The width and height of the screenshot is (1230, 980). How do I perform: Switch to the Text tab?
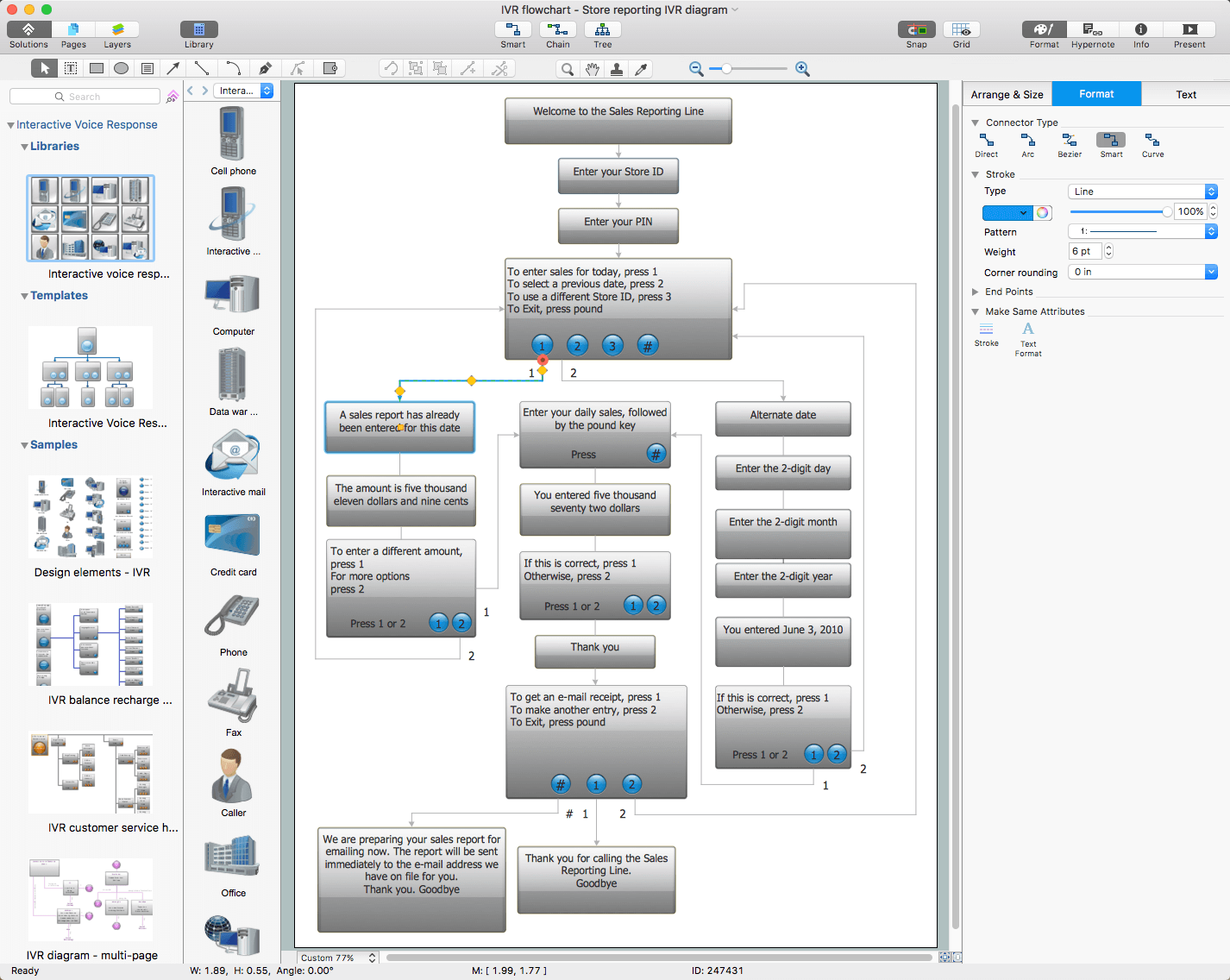(1185, 94)
